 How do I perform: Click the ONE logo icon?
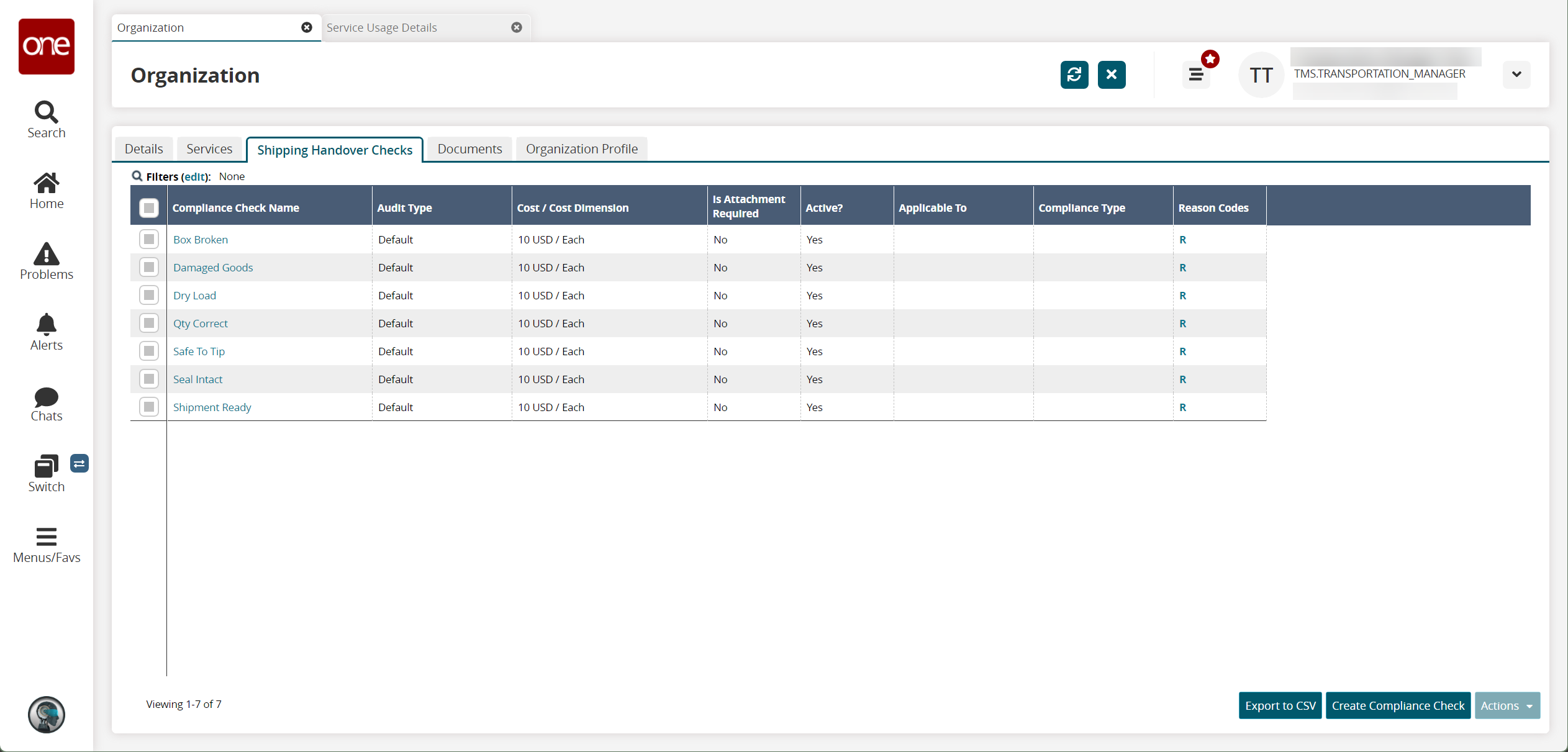(47, 47)
